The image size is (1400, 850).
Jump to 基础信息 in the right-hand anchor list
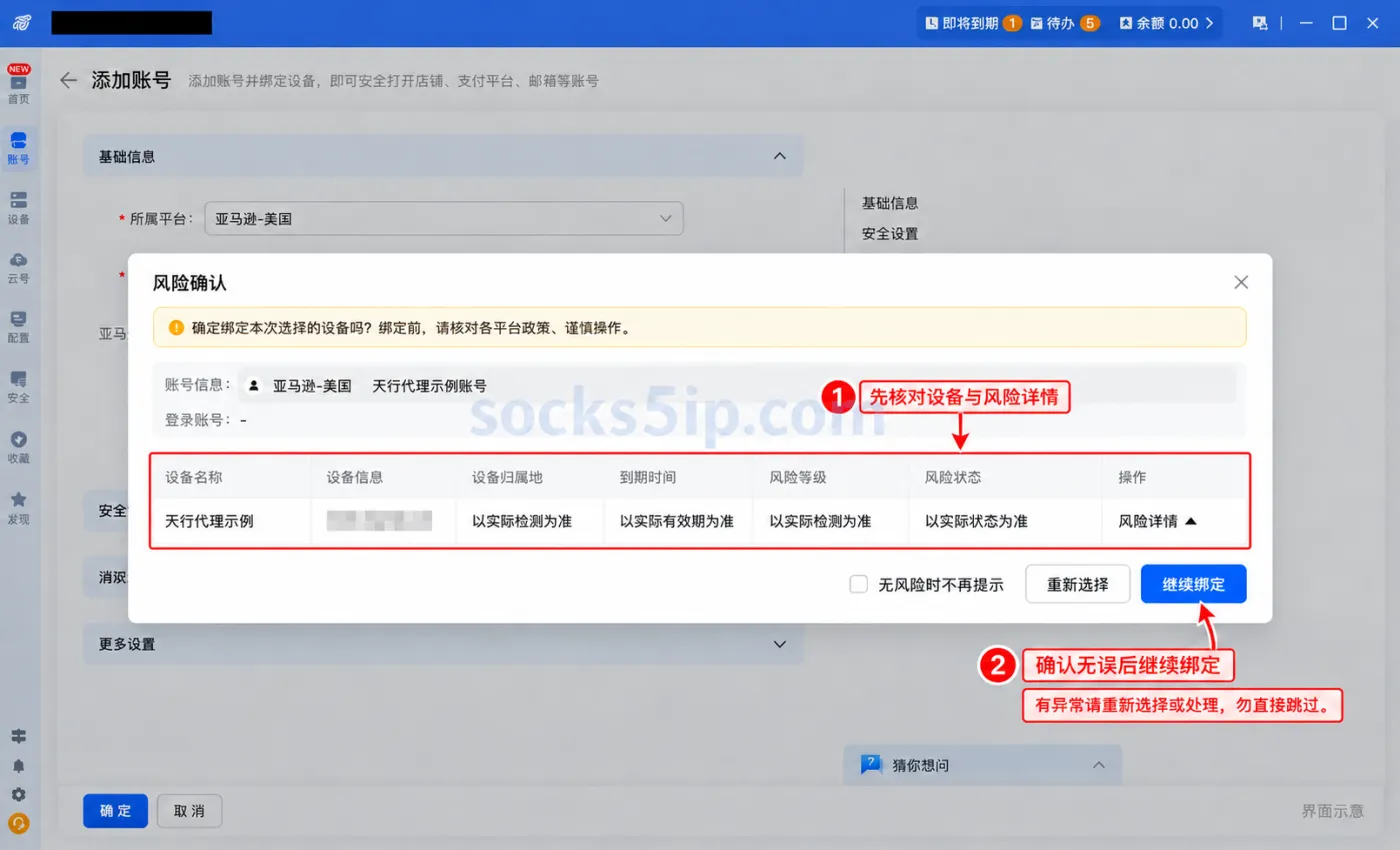coord(890,203)
